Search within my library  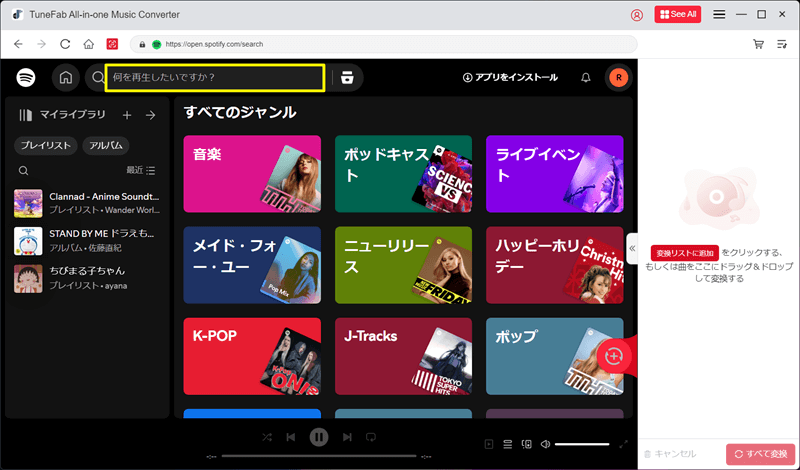(23, 170)
